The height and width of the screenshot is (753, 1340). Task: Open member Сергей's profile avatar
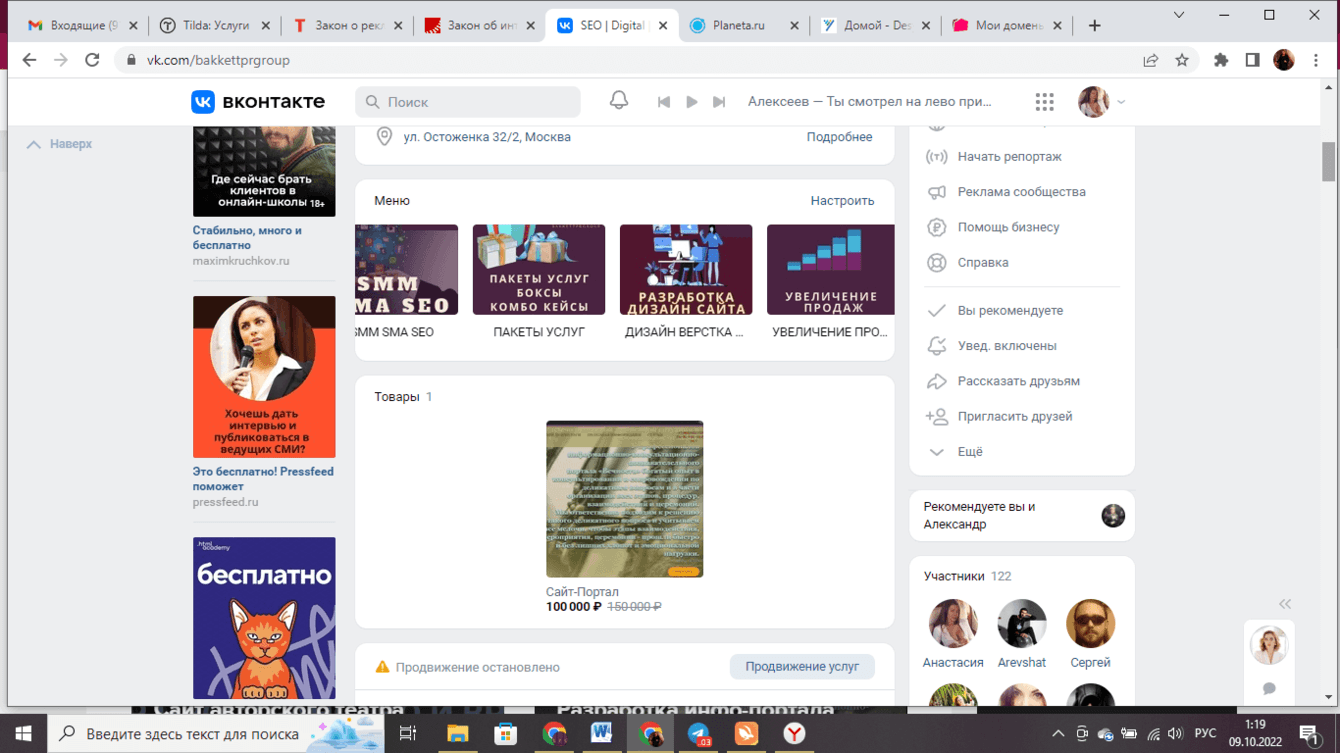coord(1090,624)
